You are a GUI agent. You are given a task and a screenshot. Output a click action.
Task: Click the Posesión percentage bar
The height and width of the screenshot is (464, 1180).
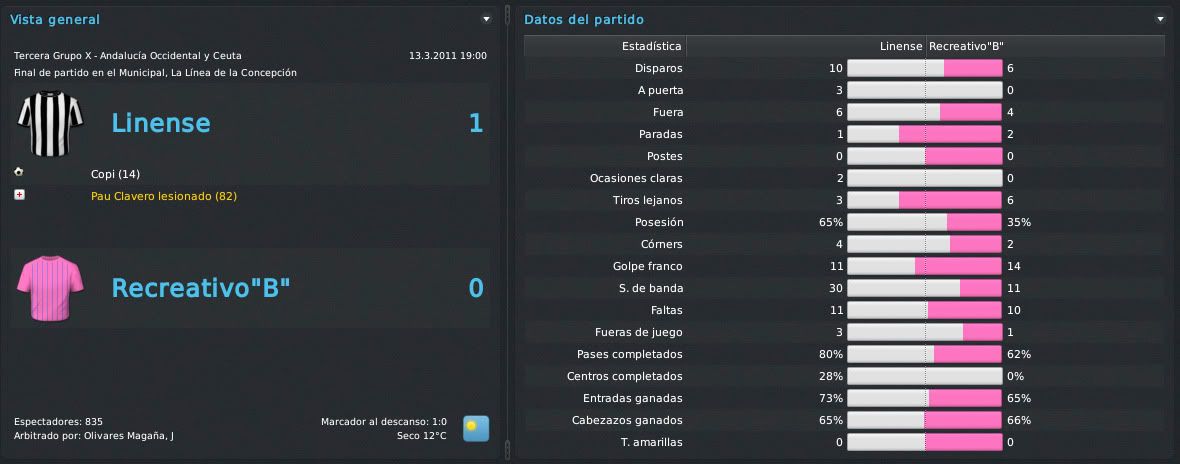(925, 222)
